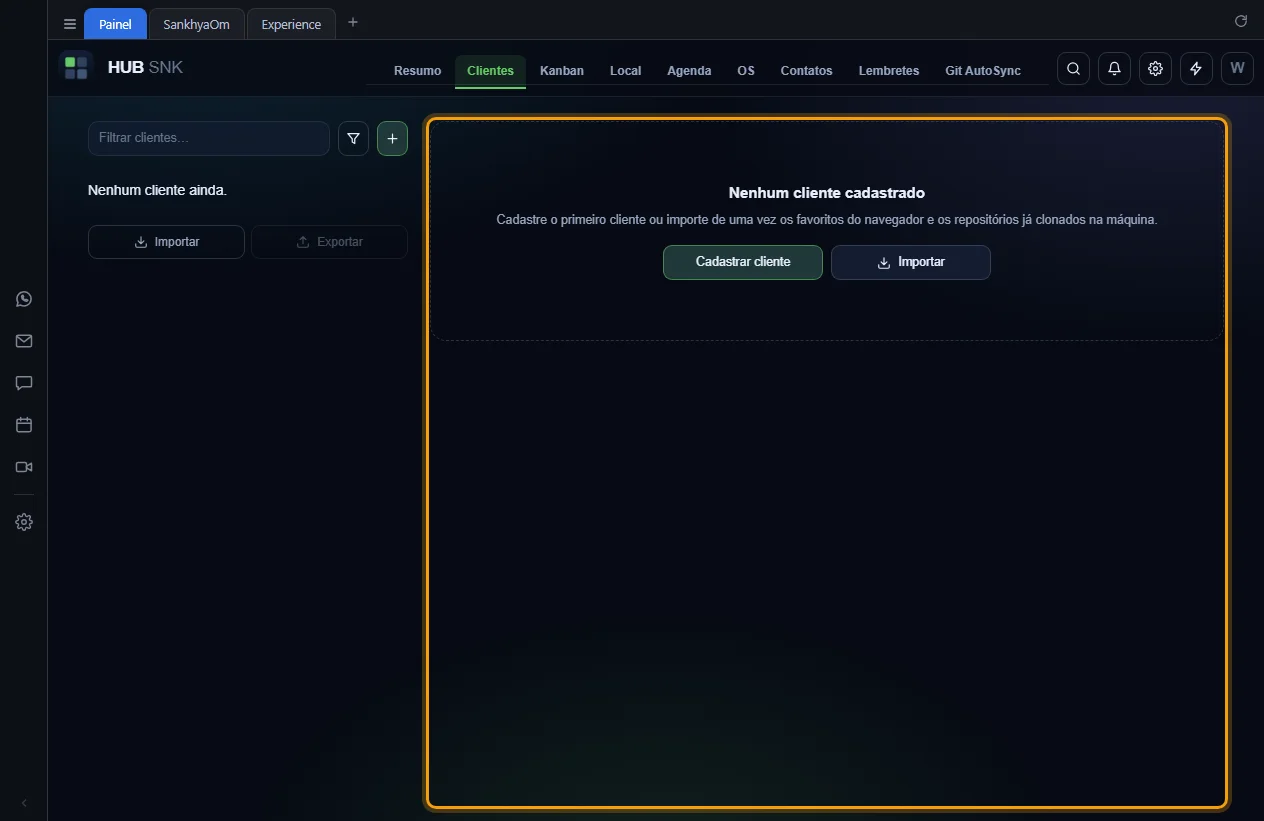The height and width of the screenshot is (821, 1264).
Task: Click the lightning bolt quick actions icon
Action: (1196, 68)
